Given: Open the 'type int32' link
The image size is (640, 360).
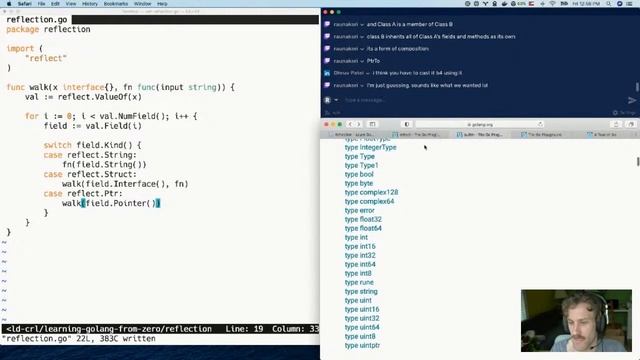Looking at the screenshot, I should tap(360, 255).
